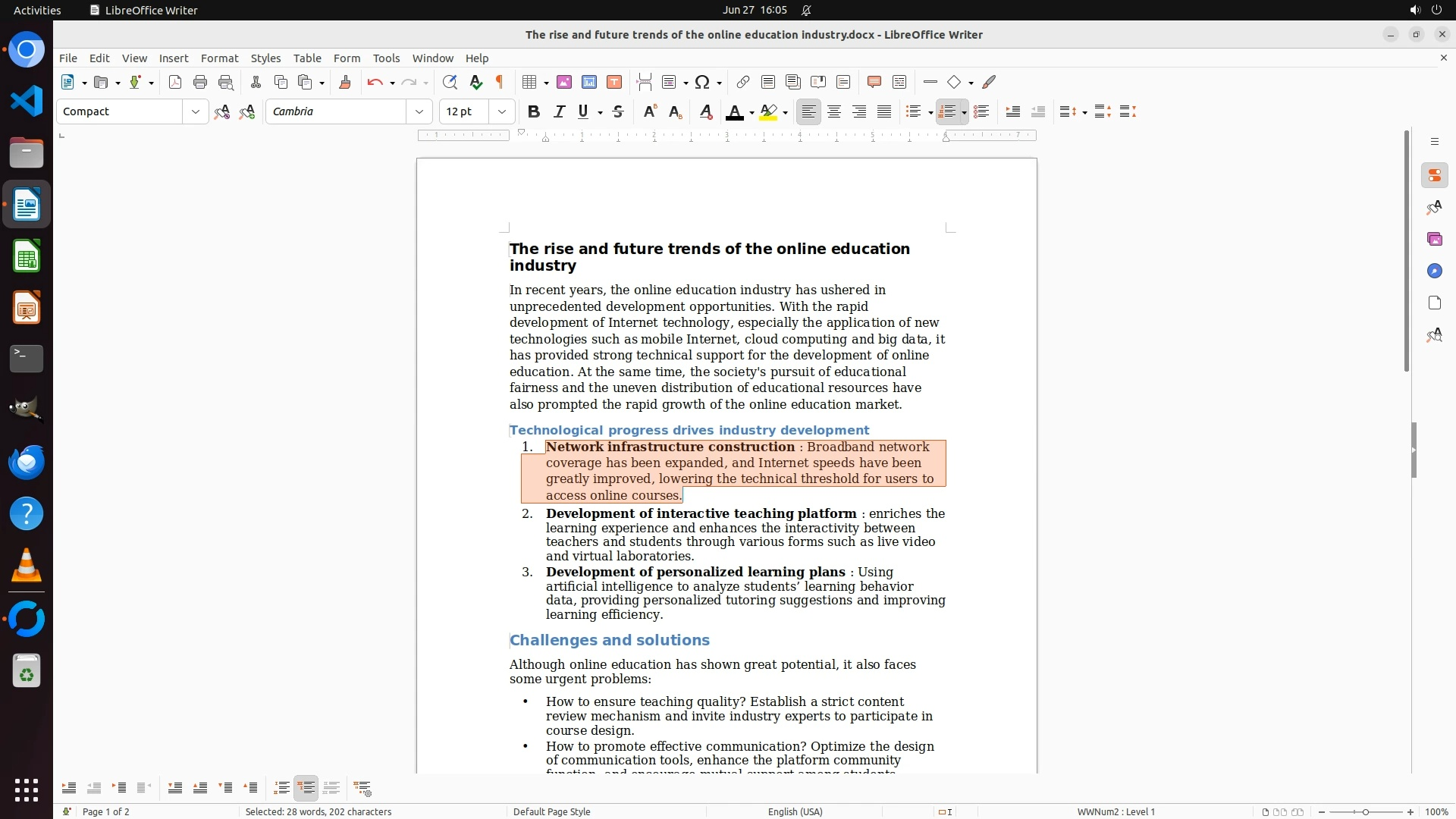Insert a special character with the Omega icon
Viewport: 1456px width, 819px height.
[702, 83]
